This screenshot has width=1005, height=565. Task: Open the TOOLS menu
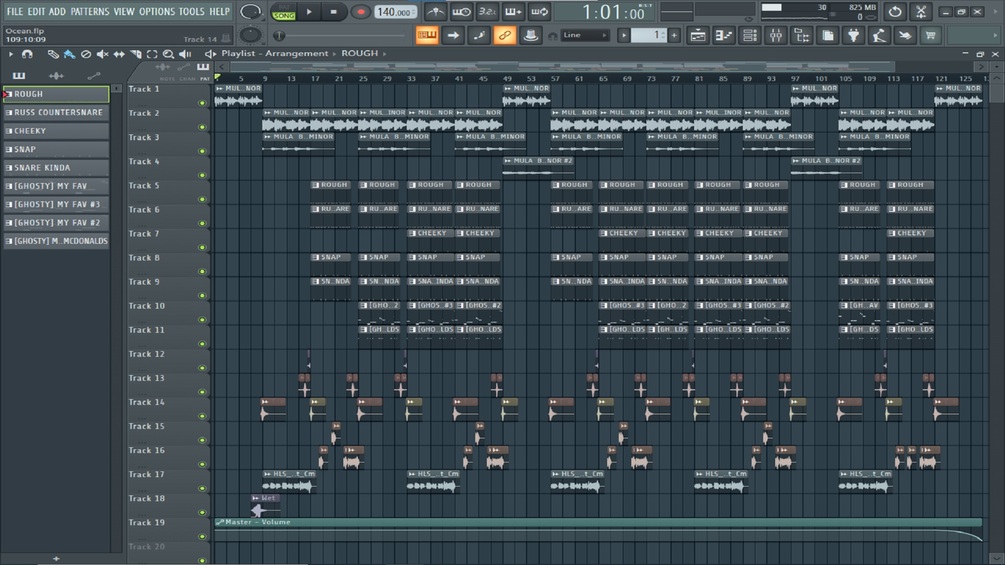tap(192, 12)
